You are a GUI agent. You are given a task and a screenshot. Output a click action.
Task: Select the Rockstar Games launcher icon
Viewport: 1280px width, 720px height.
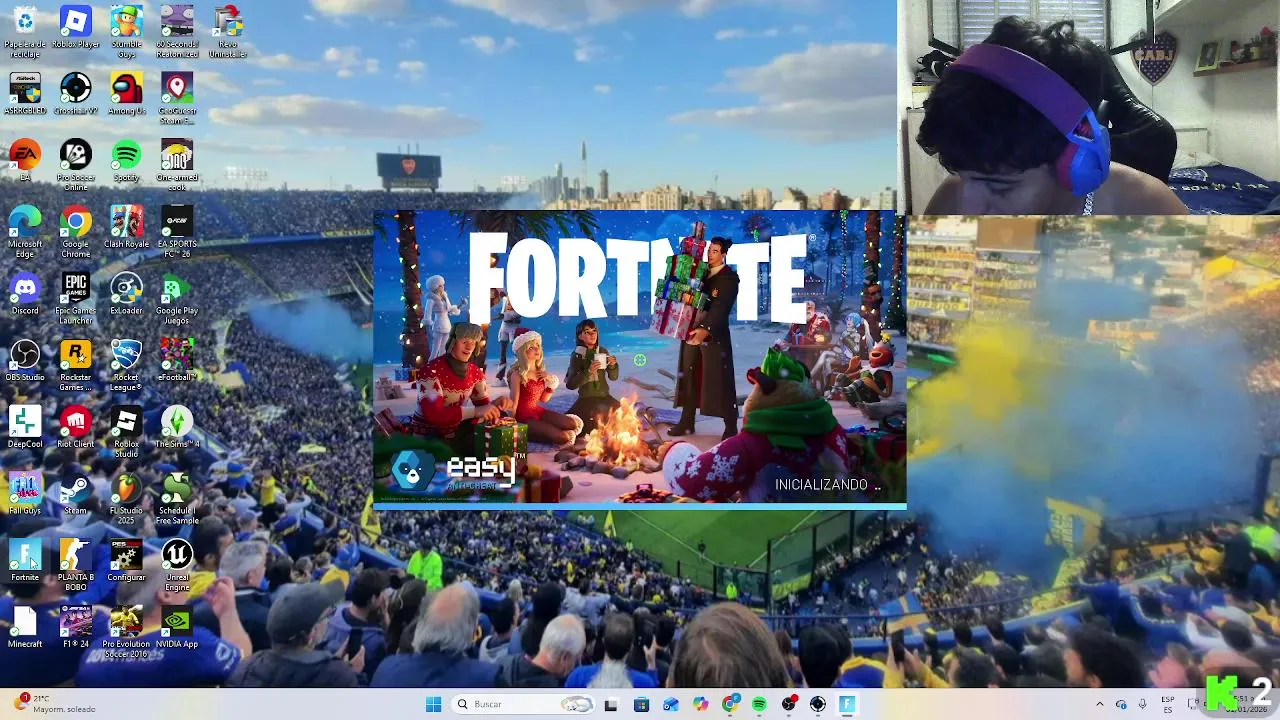coord(76,365)
